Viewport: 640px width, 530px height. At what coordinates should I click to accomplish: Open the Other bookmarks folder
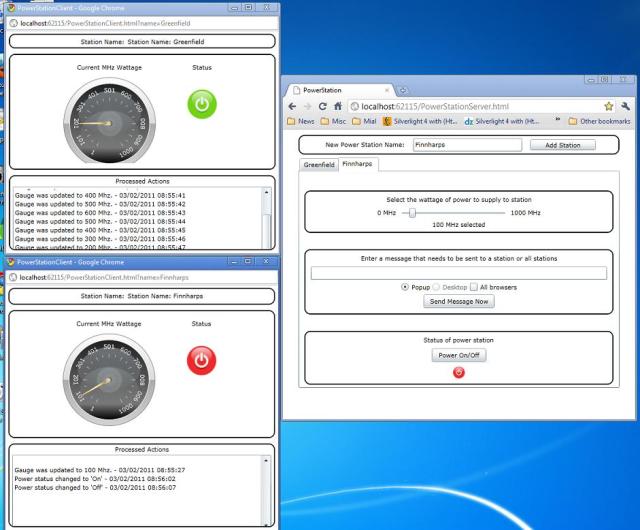coord(600,121)
